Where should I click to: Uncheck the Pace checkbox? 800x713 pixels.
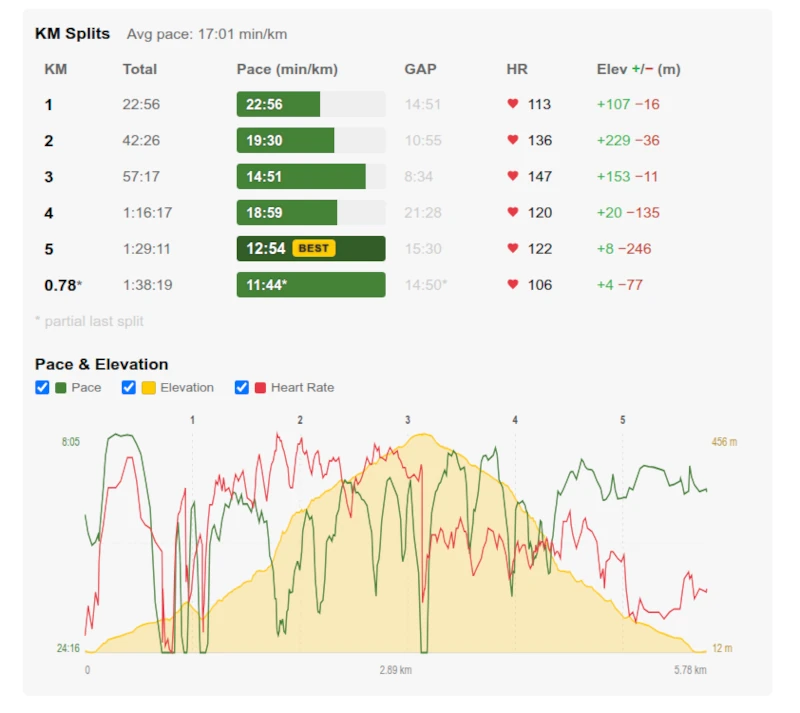pos(42,387)
